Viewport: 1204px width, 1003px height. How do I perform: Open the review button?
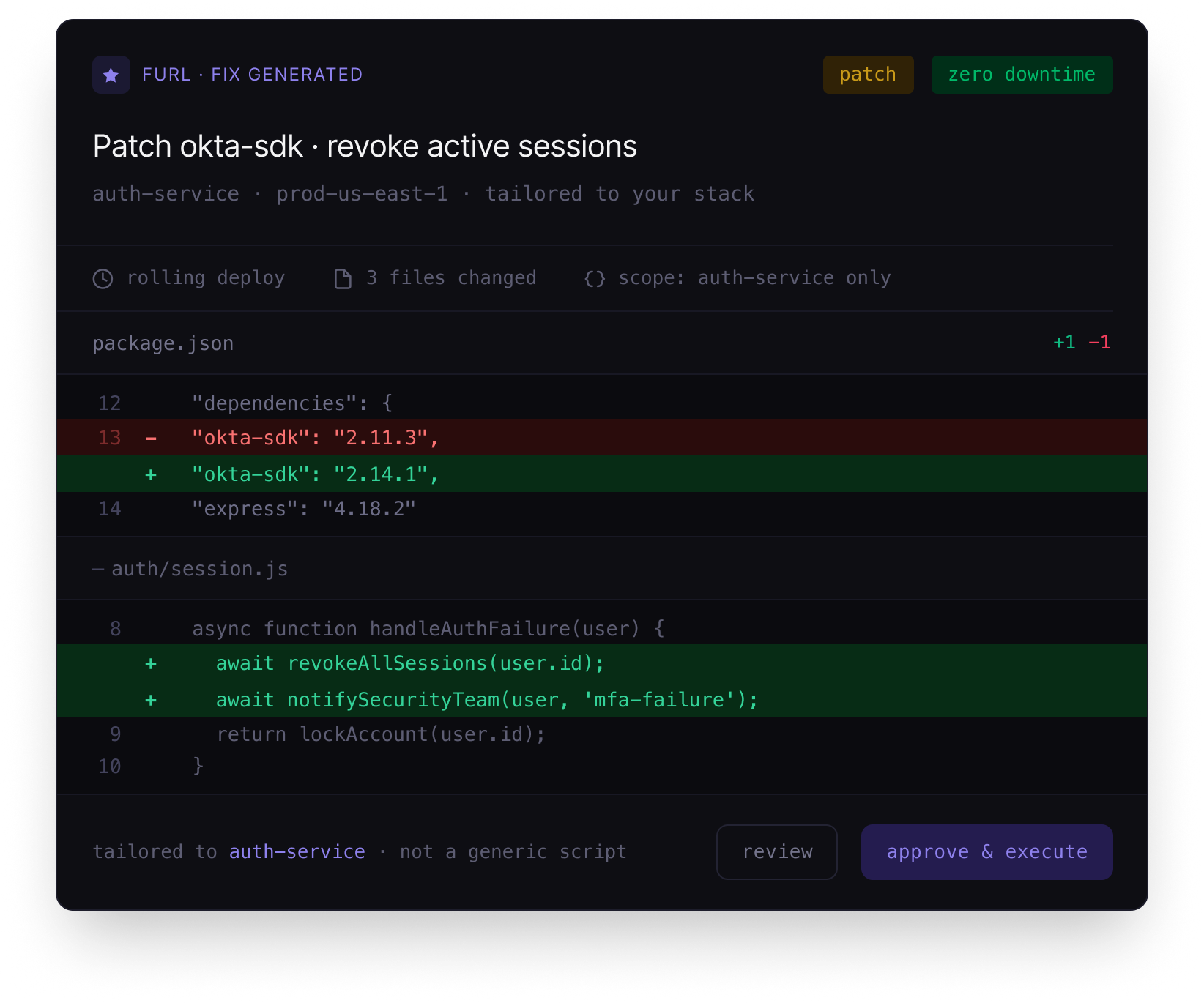(777, 852)
